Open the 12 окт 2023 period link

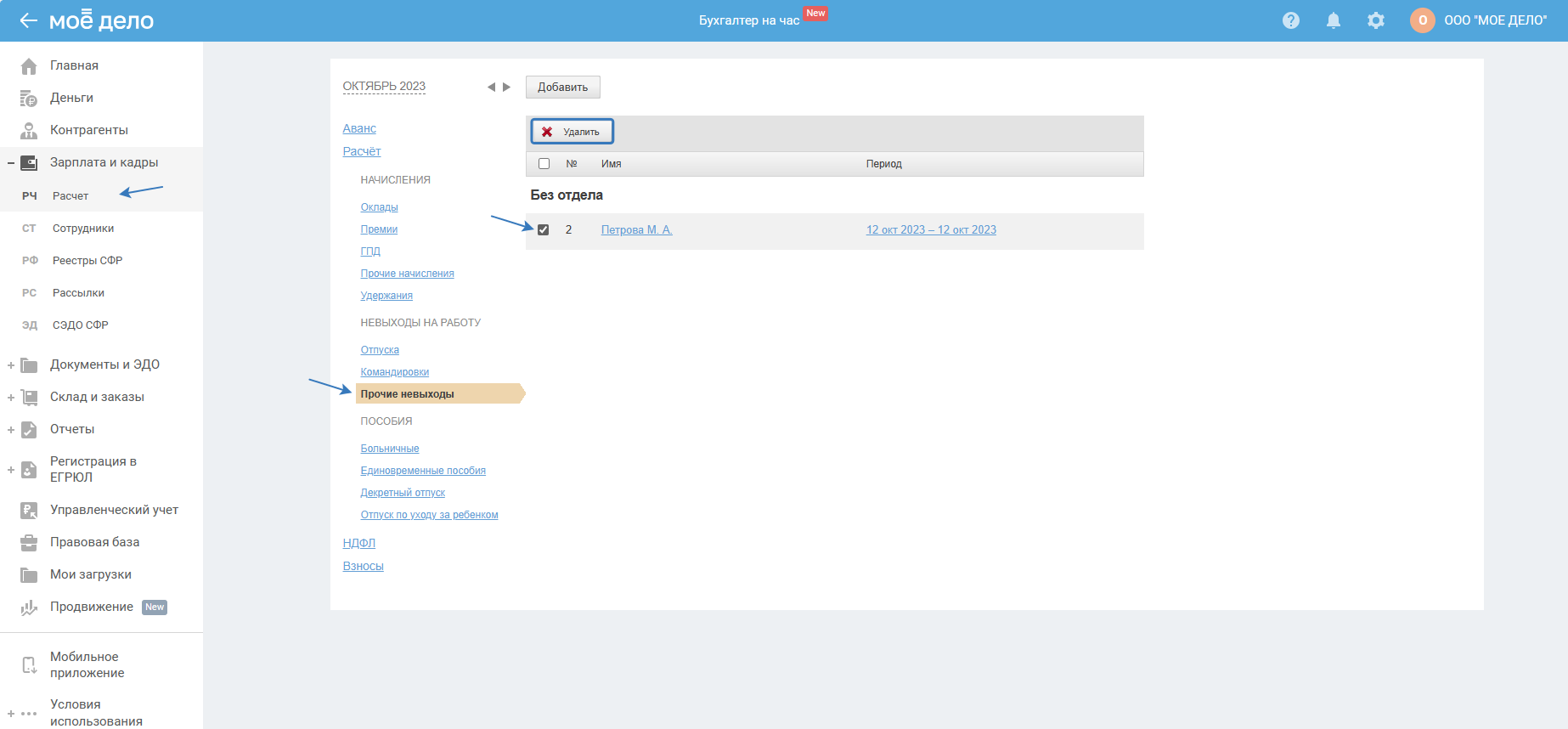coord(931,230)
